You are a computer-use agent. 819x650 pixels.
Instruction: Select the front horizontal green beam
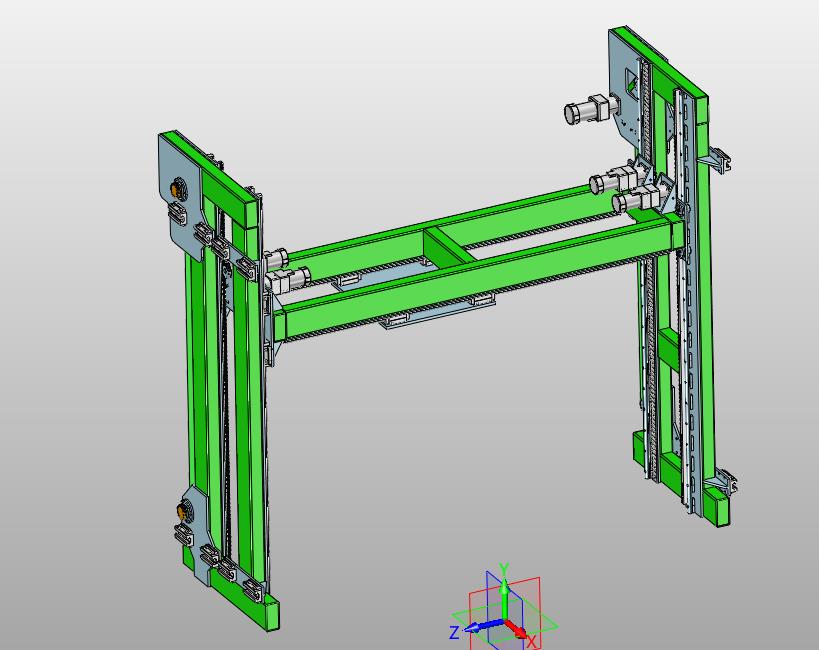point(478,276)
